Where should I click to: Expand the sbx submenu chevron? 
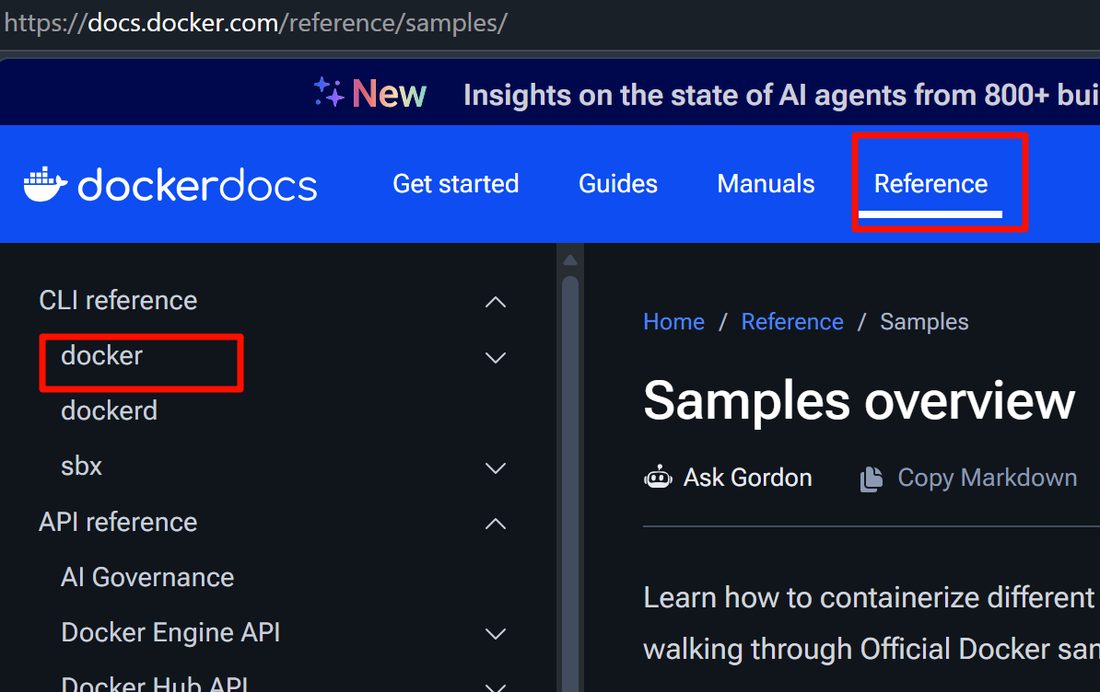click(495, 468)
